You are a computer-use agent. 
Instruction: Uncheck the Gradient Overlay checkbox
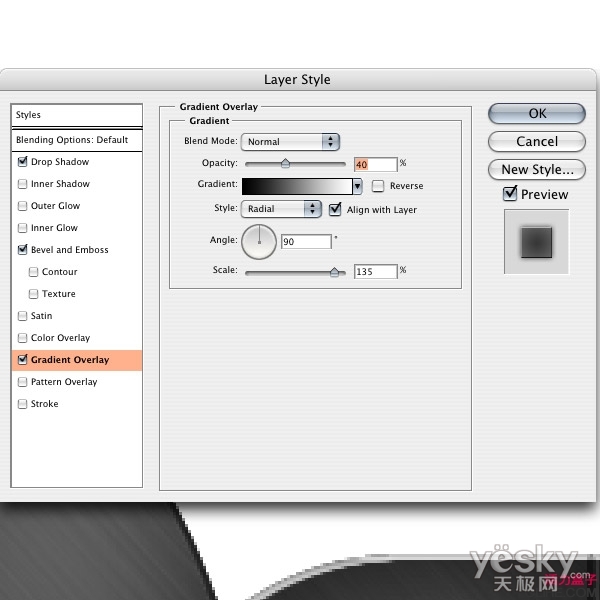23,360
